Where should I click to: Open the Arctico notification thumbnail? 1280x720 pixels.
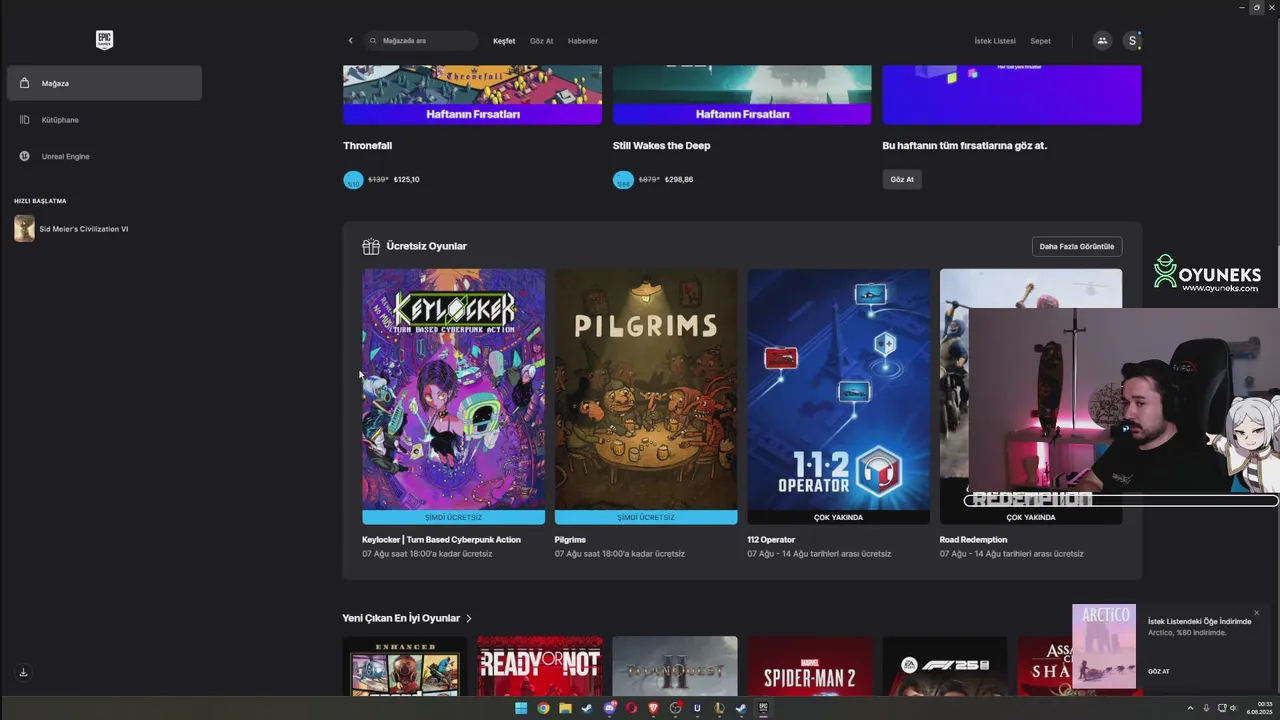tap(1104, 646)
